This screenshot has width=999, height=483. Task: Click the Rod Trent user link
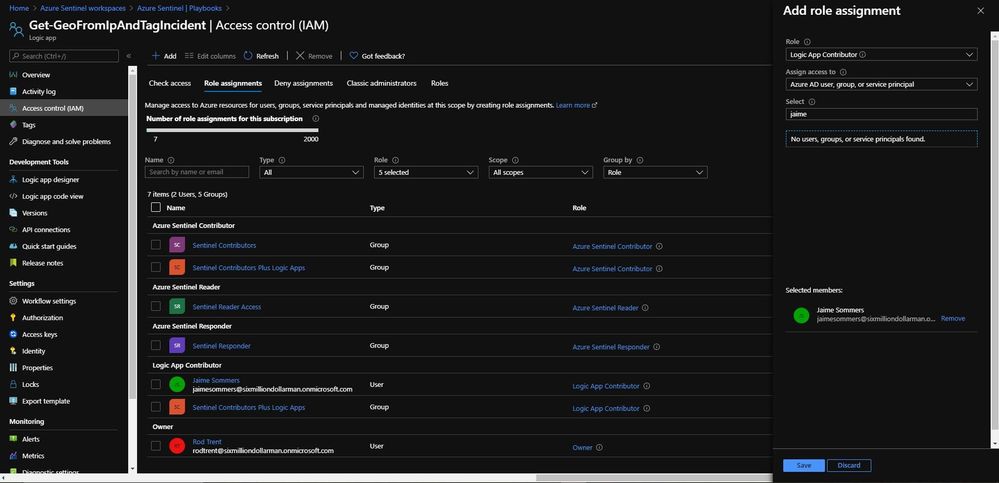pyautogui.click(x=206, y=442)
